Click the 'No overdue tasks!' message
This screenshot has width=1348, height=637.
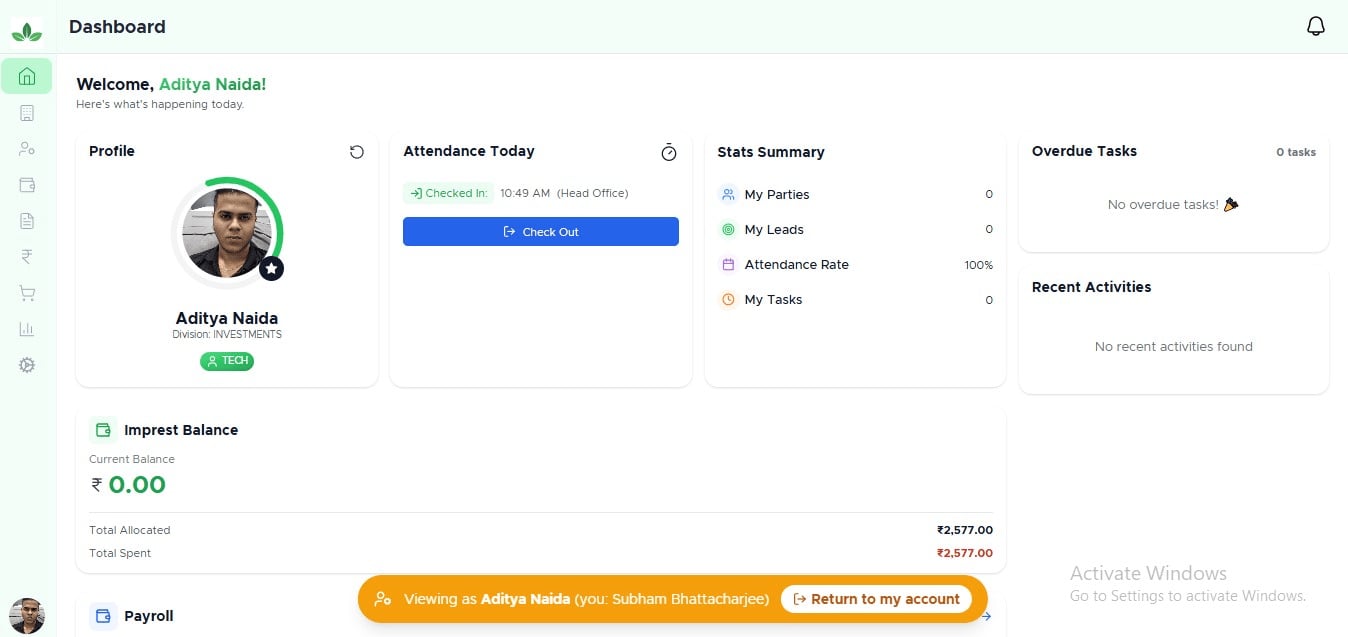[x=1173, y=204]
